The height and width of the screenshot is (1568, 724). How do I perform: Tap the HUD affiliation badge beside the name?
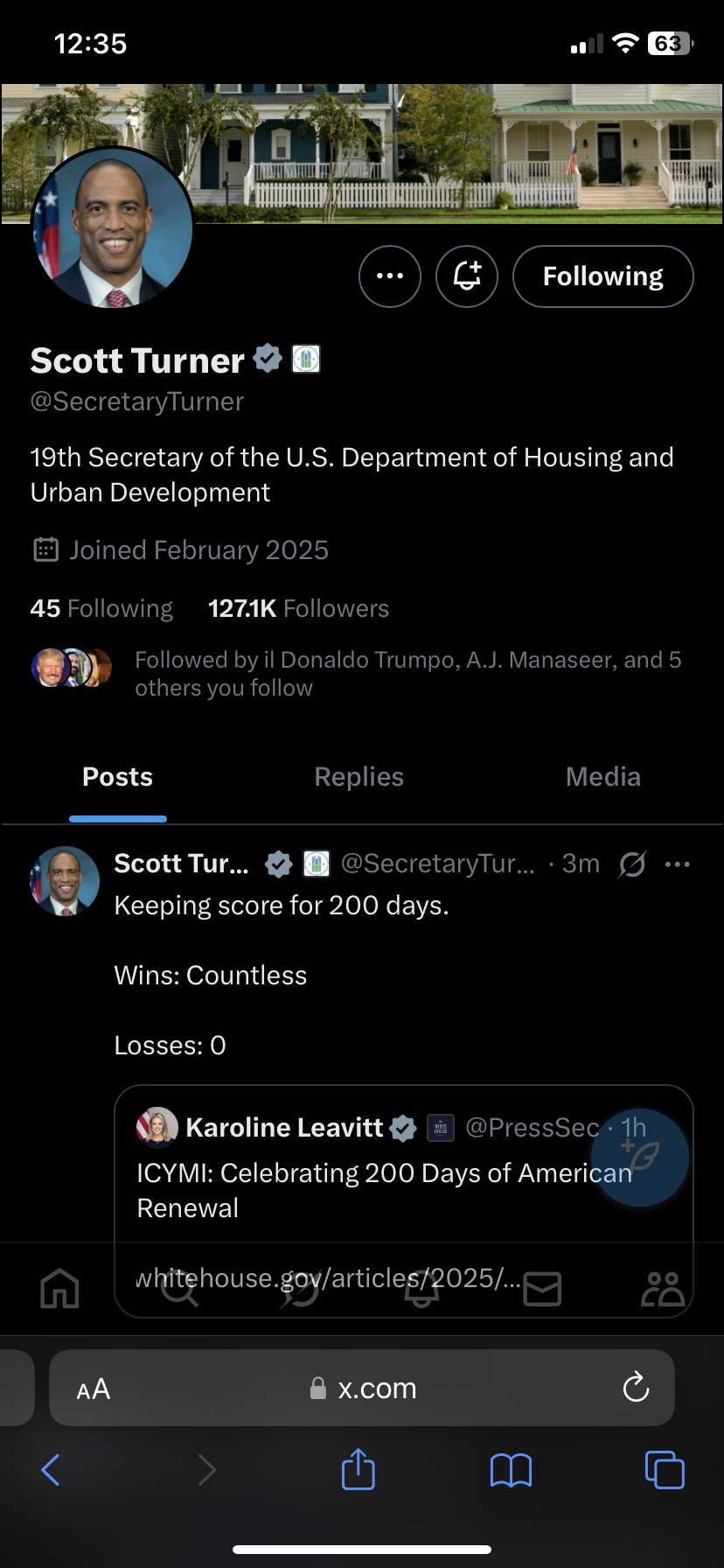(x=306, y=359)
